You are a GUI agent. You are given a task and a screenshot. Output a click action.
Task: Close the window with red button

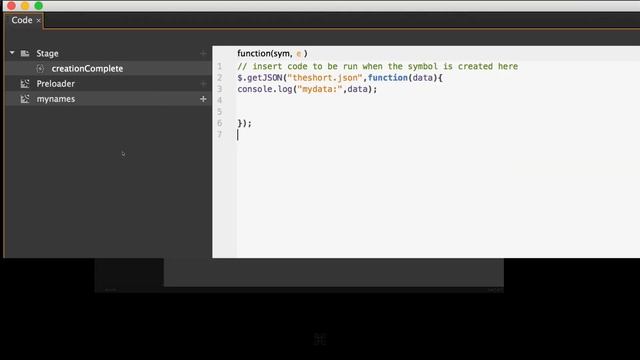pos(11,6)
